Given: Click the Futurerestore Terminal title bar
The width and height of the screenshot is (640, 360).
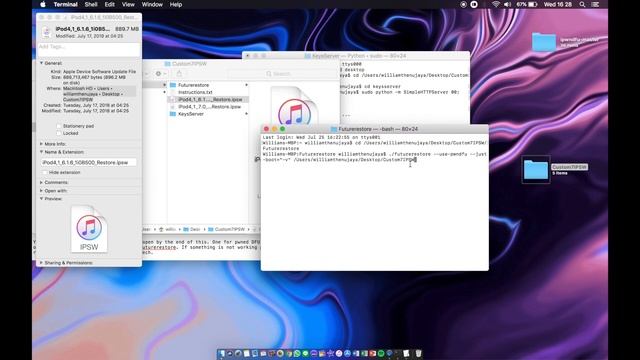Looking at the screenshot, I should point(375,129).
